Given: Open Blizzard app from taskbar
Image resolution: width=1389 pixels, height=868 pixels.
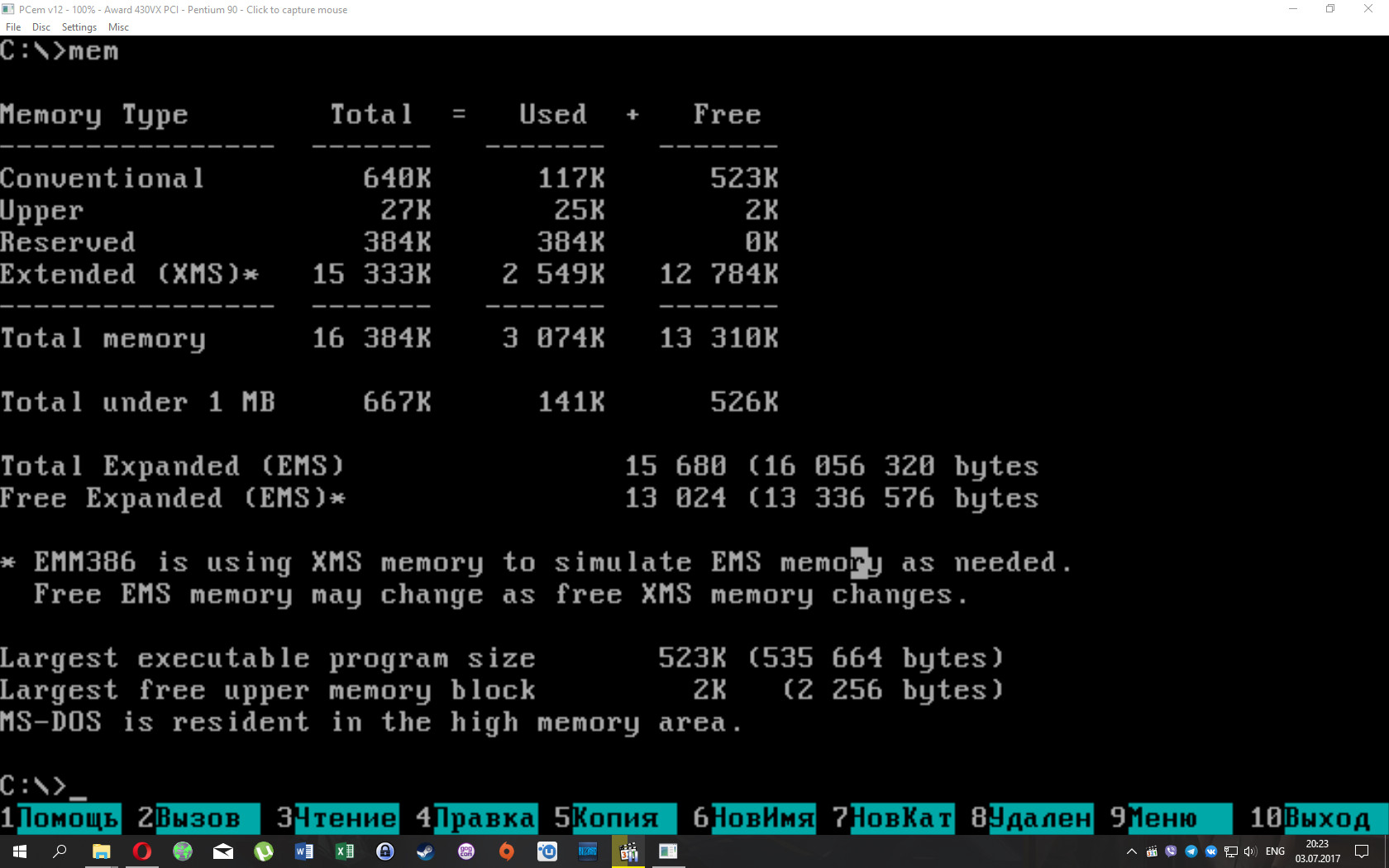Looking at the screenshot, I should coord(587,851).
